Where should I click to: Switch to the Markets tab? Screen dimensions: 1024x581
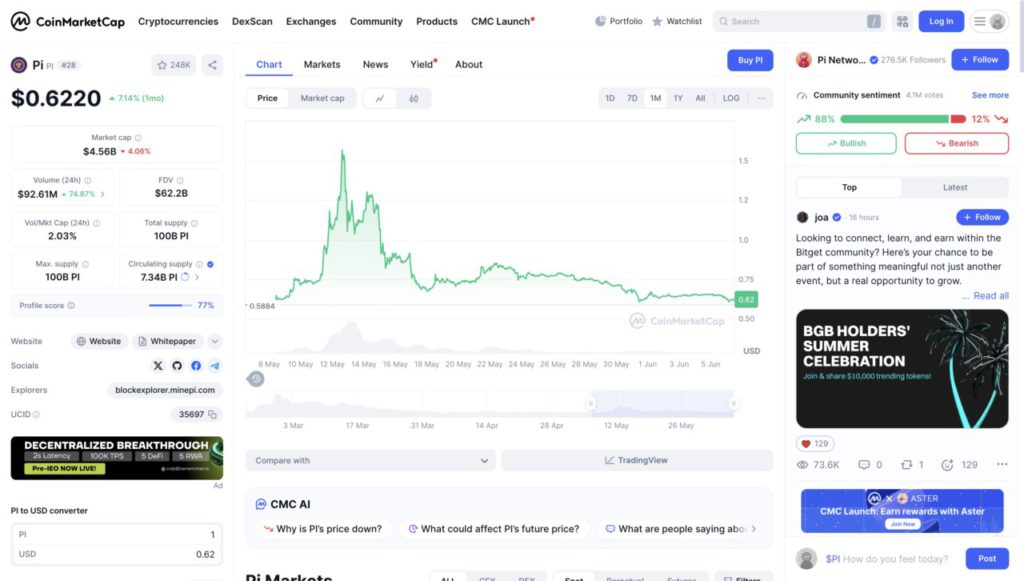(x=322, y=64)
